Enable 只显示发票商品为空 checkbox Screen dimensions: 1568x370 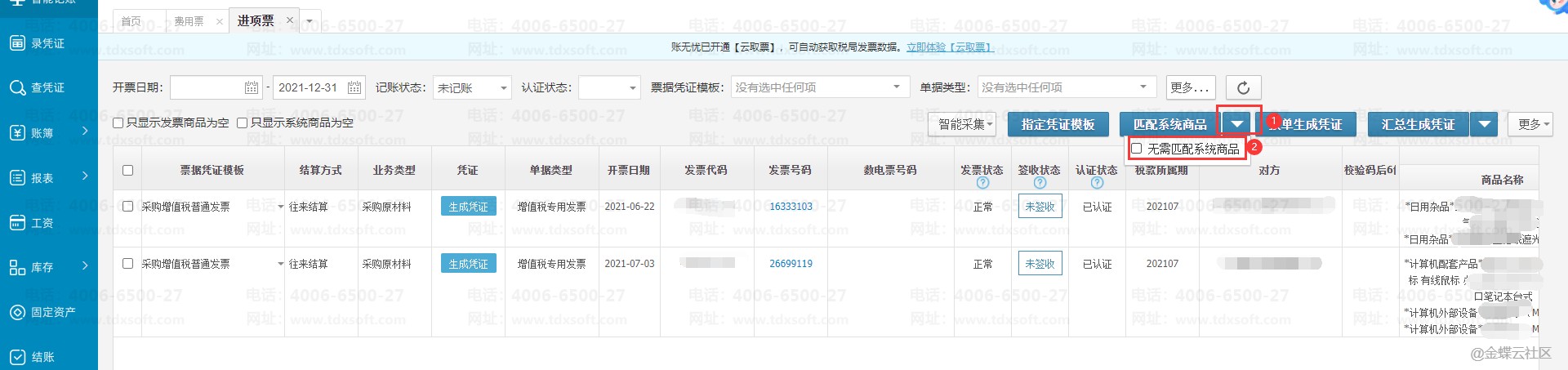pyautogui.click(x=118, y=123)
